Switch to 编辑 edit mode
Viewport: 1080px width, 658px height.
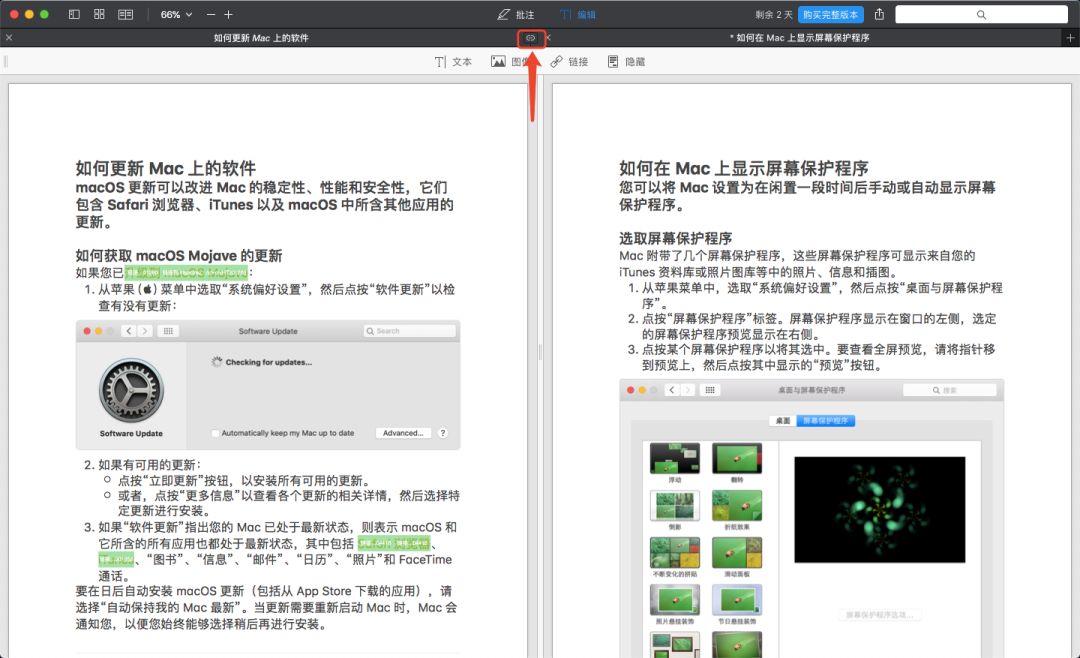[578, 14]
